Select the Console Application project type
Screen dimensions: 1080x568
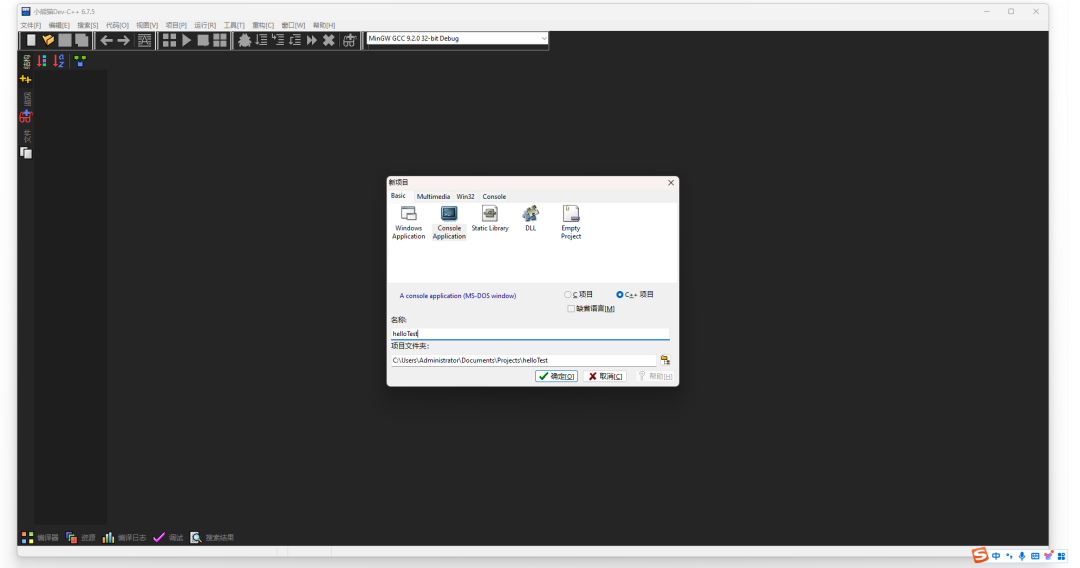[x=449, y=222]
